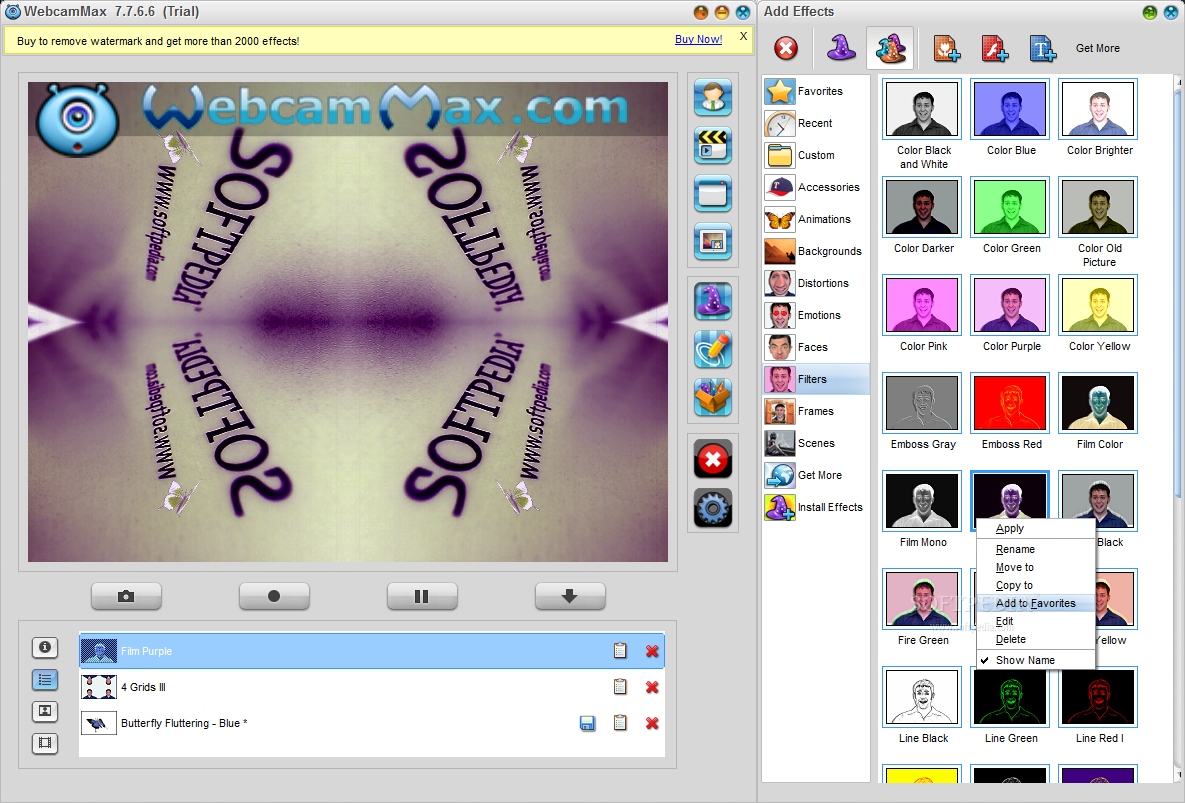
Task: Open the Animations category
Action: click(816, 219)
